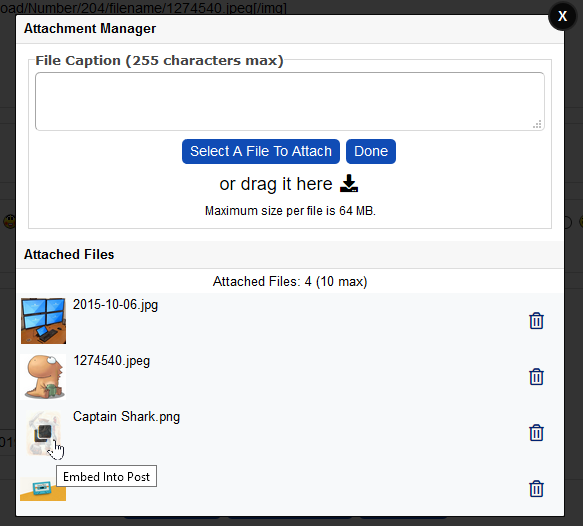Click the download arrow icon beside 'drag it here'
The width and height of the screenshot is (583, 526).
(349, 183)
